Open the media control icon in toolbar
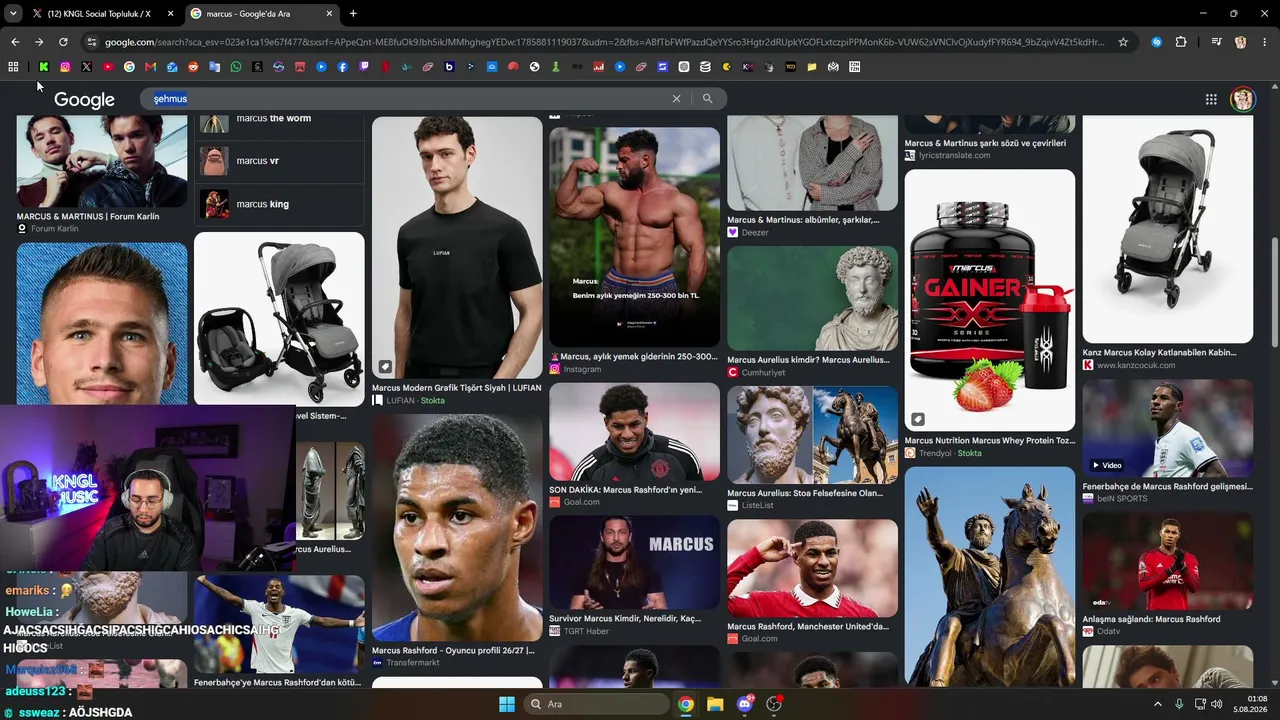 [x=1216, y=42]
